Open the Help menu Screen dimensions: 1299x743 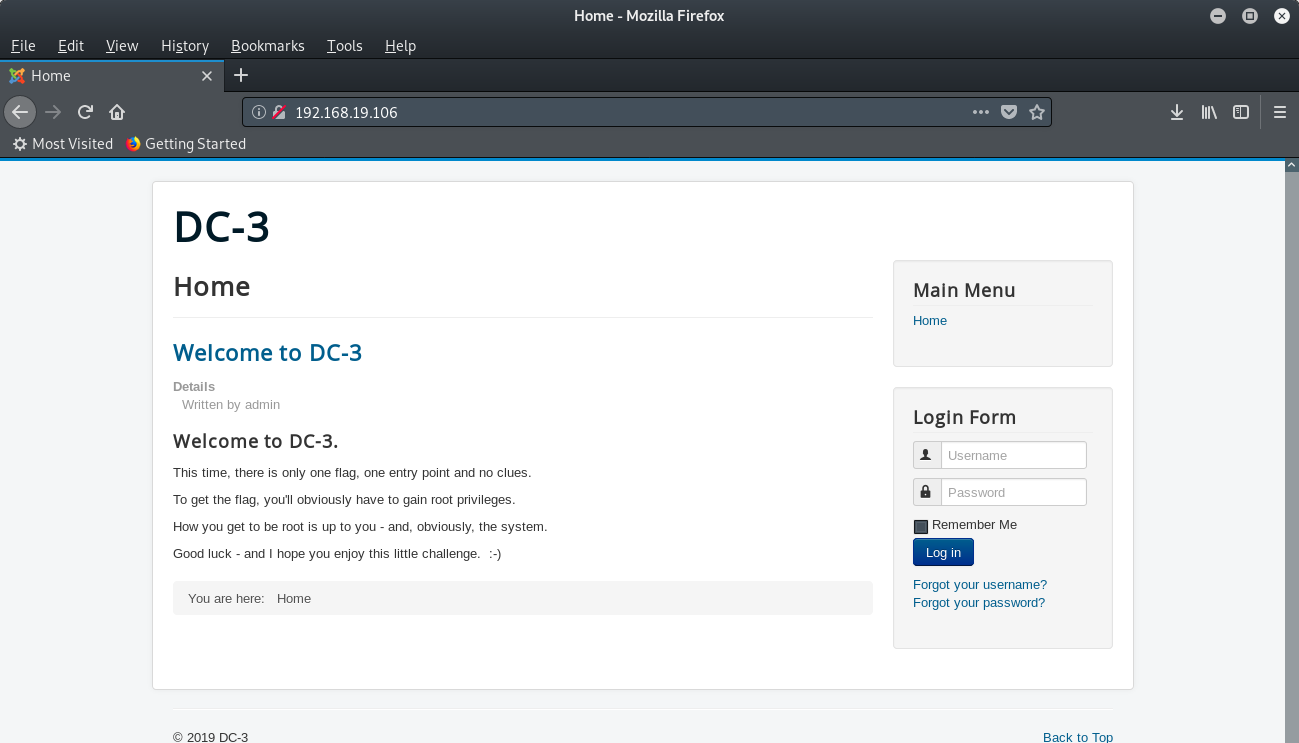pos(400,46)
